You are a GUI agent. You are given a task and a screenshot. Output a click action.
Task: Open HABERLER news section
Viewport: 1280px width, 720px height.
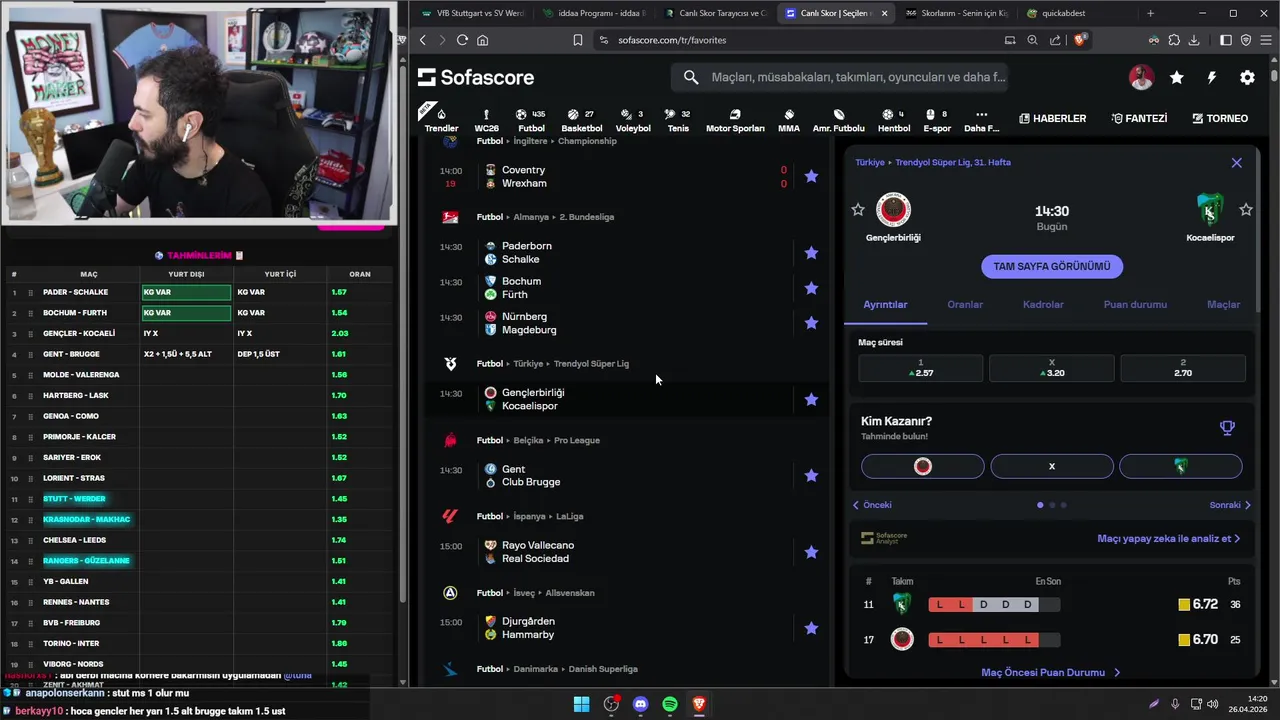[x=1052, y=118]
